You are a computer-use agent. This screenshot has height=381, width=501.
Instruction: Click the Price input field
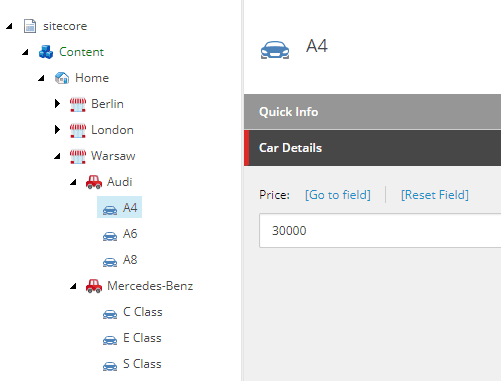pyautogui.click(x=380, y=230)
